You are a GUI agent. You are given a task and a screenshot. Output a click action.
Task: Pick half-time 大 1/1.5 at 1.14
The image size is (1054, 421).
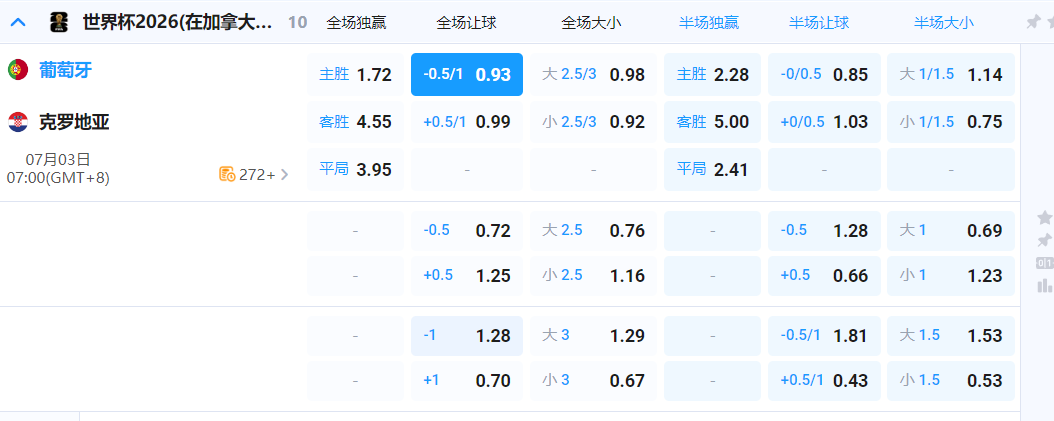pos(951,75)
